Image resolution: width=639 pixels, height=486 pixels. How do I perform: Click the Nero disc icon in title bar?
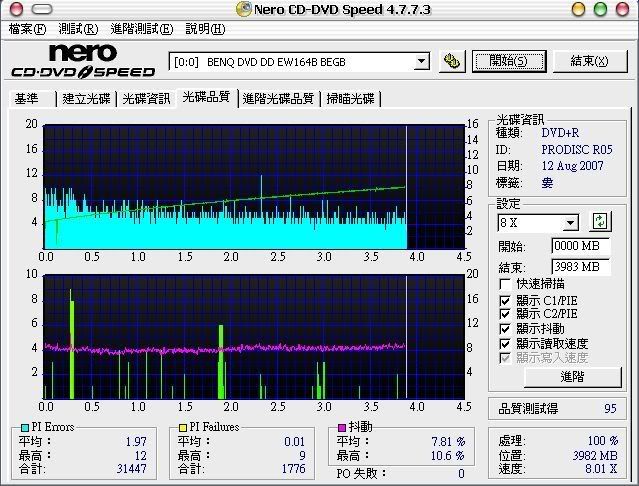pyautogui.click(x=244, y=9)
